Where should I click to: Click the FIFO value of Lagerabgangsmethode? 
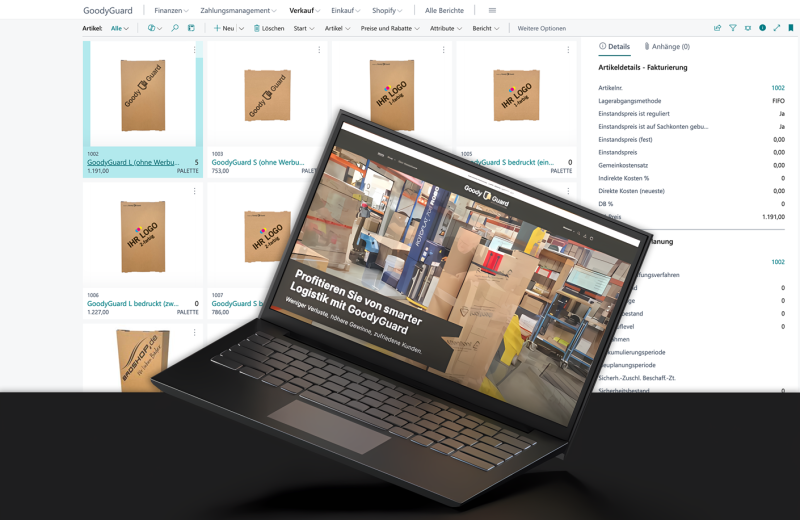779,101
